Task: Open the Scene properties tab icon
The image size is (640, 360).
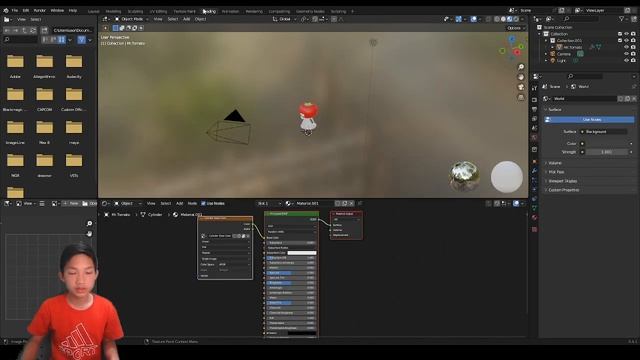Action: click(x=534, y=128)
